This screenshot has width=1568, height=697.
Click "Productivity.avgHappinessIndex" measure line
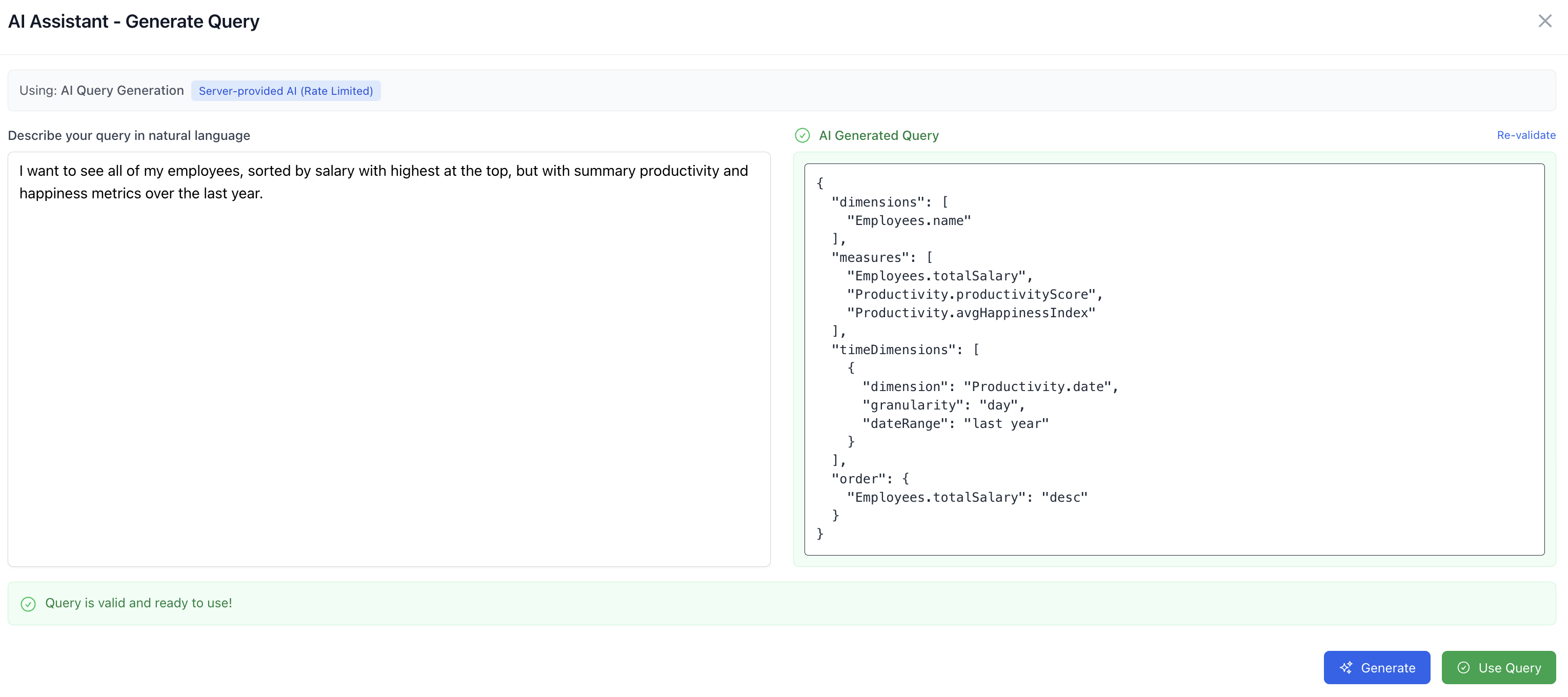971,313
